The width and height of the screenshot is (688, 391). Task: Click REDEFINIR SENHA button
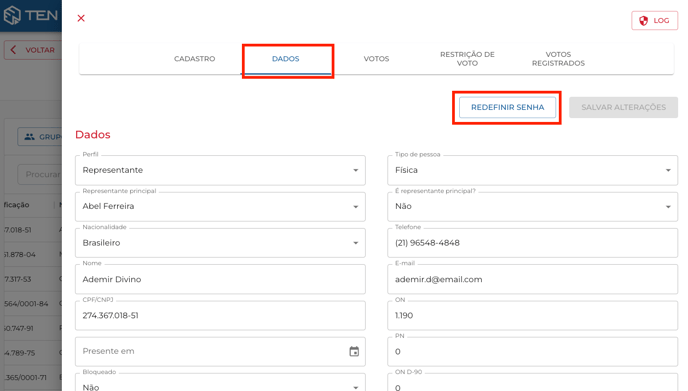tap(507, 107)
